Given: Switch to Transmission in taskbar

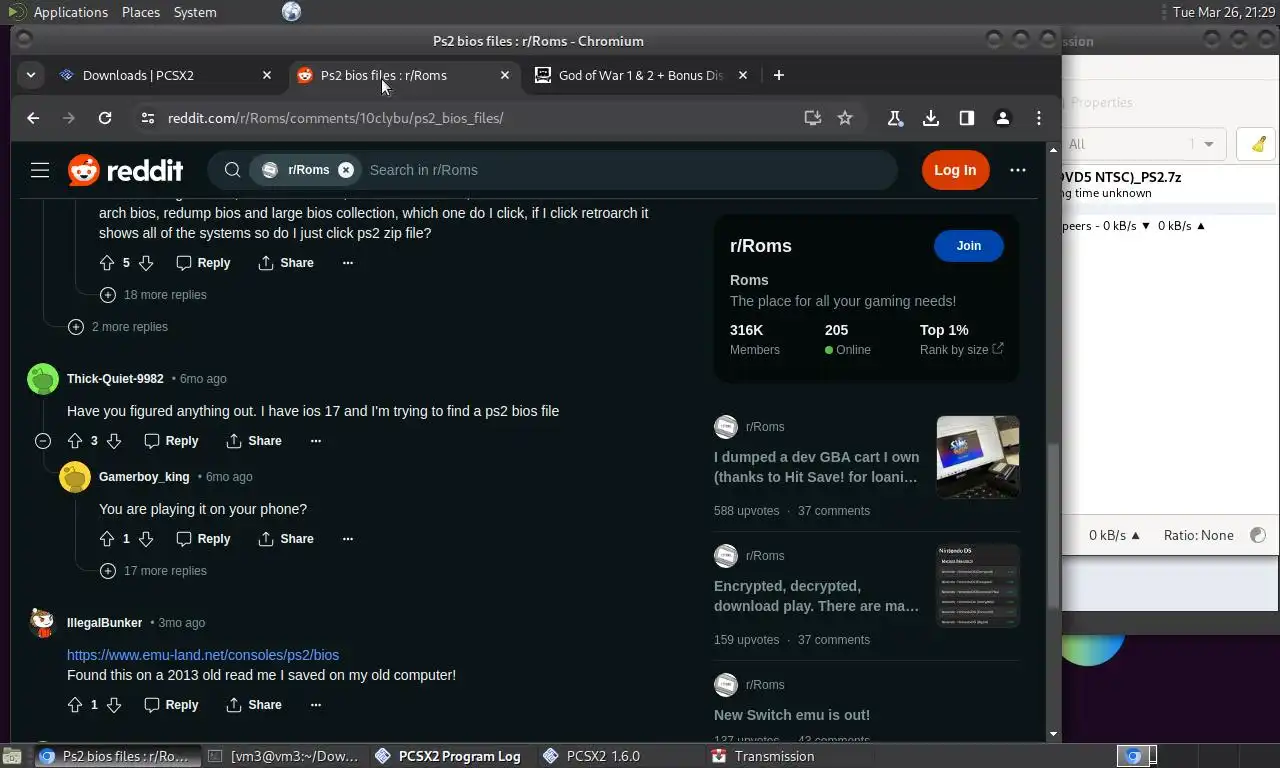Looking at the screenshot, I should pyautogui.click(x=764, y=756).
